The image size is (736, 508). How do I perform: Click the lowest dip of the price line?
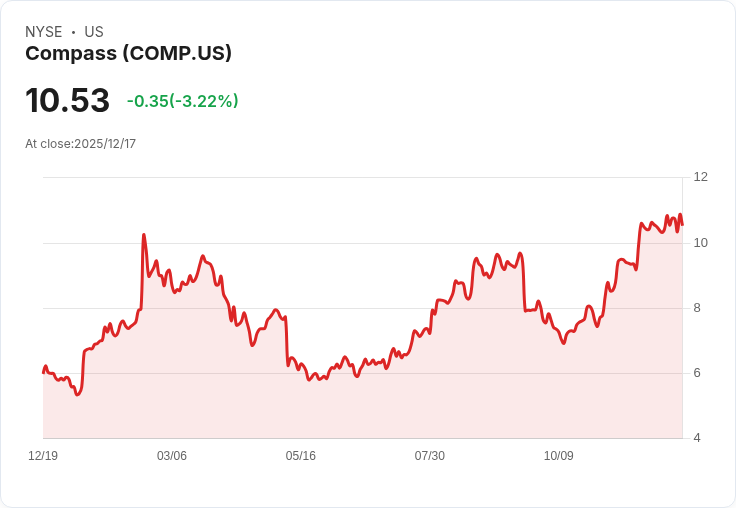click(x=77, y=394)
